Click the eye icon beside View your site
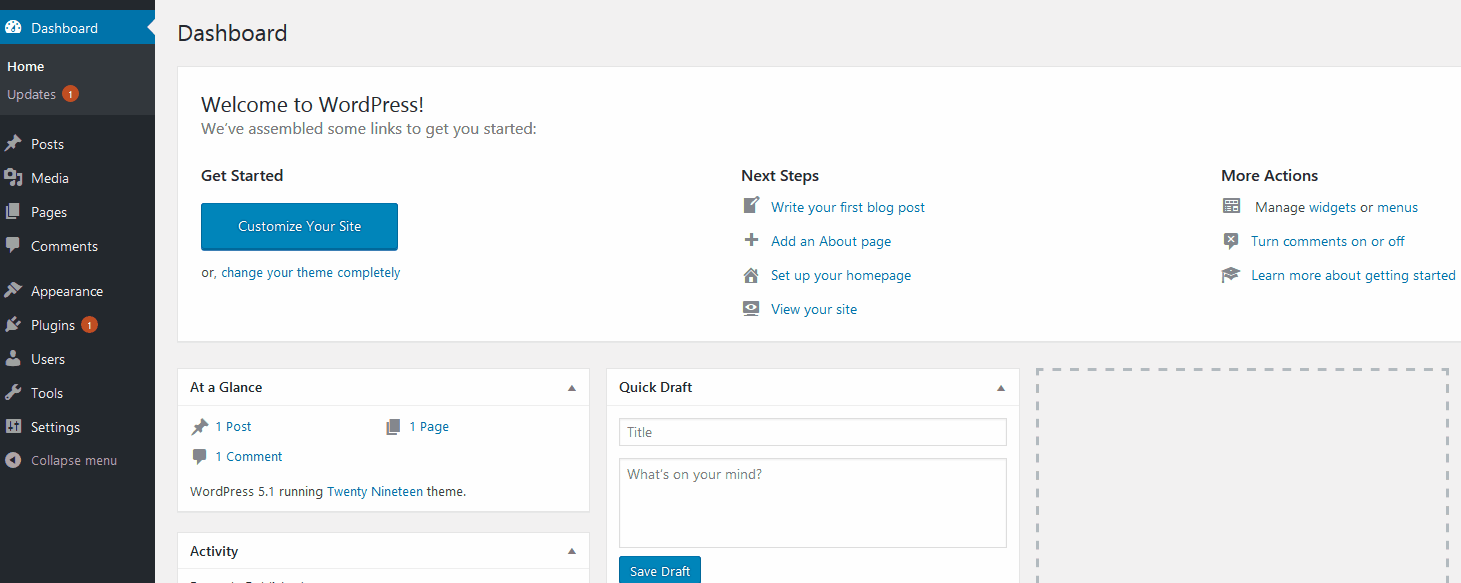The image size is (1461, 583). [751, 309]
